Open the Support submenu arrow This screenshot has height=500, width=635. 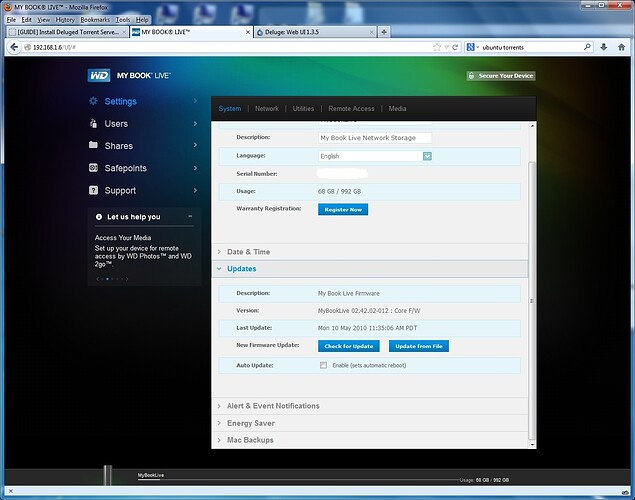195,190
